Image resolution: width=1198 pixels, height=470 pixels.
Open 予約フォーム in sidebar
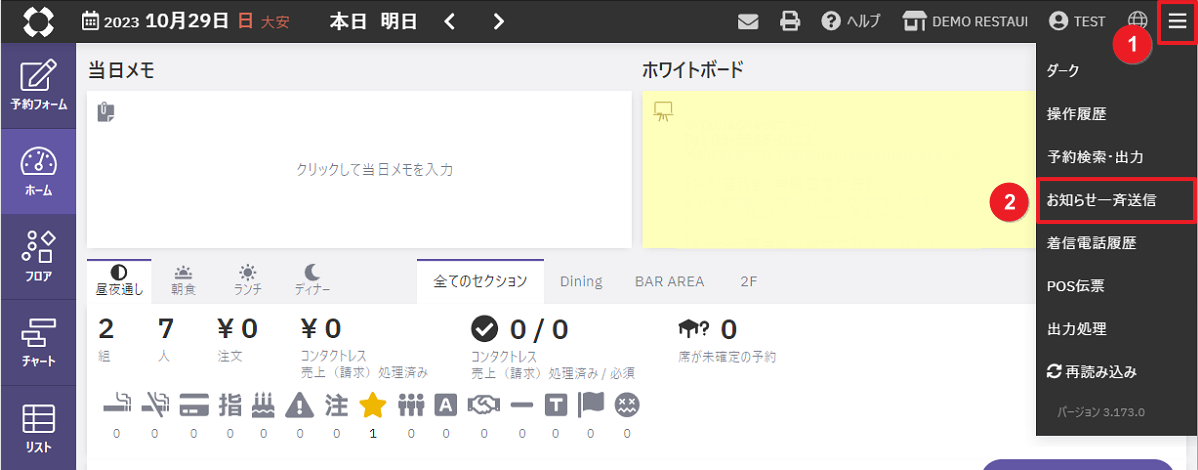tap(38, 86)
